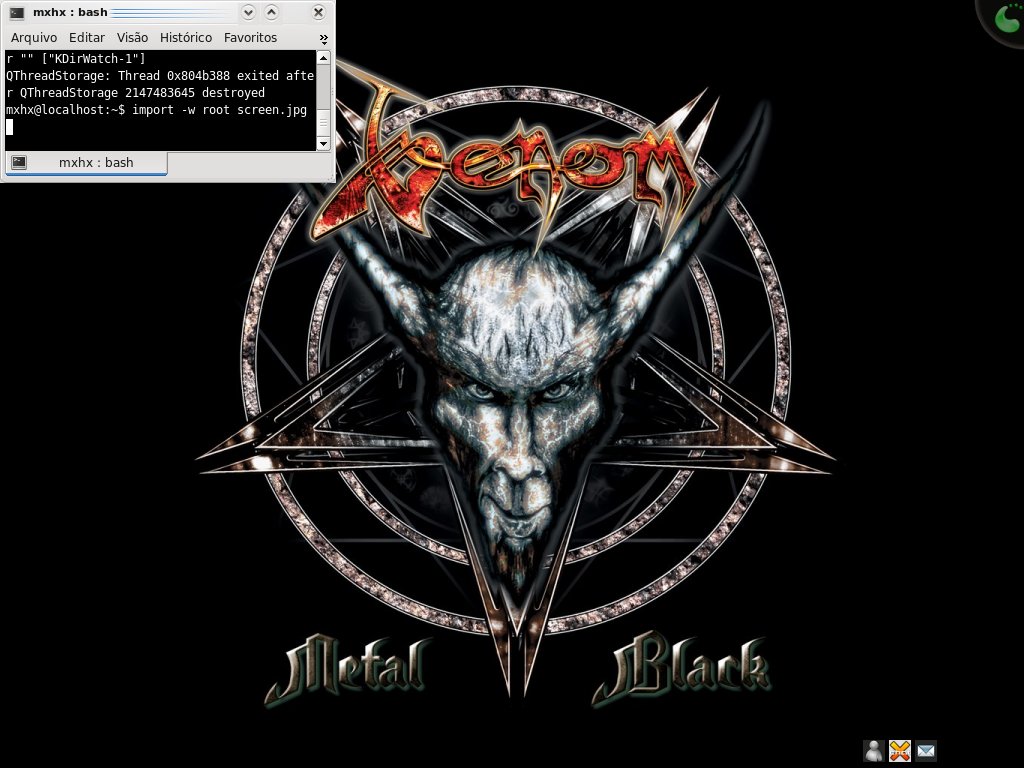
Task: Open the Arquivo menu
Action: pos(34,38)
